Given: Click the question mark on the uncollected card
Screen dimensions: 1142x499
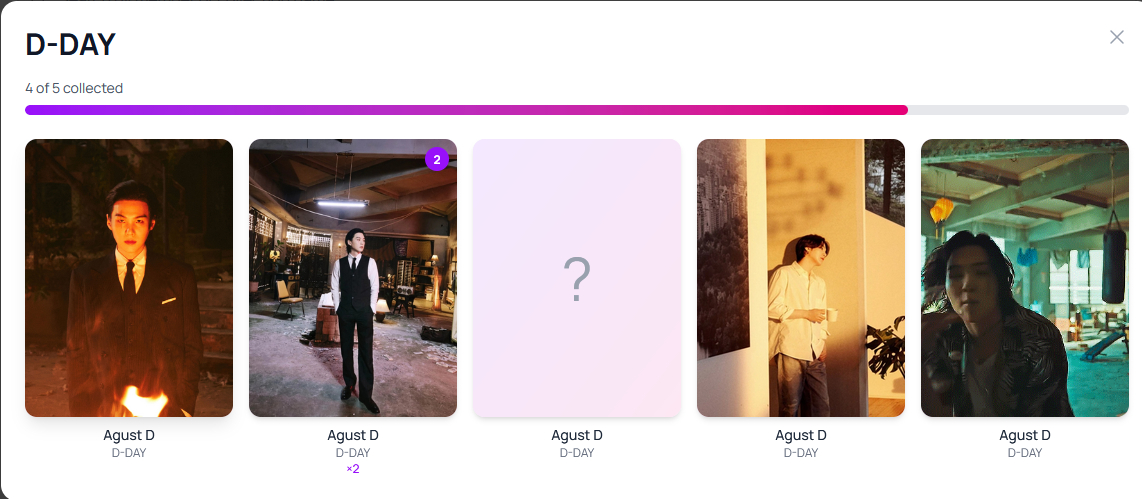Looking at the screenshot, I should click(577, 280).
